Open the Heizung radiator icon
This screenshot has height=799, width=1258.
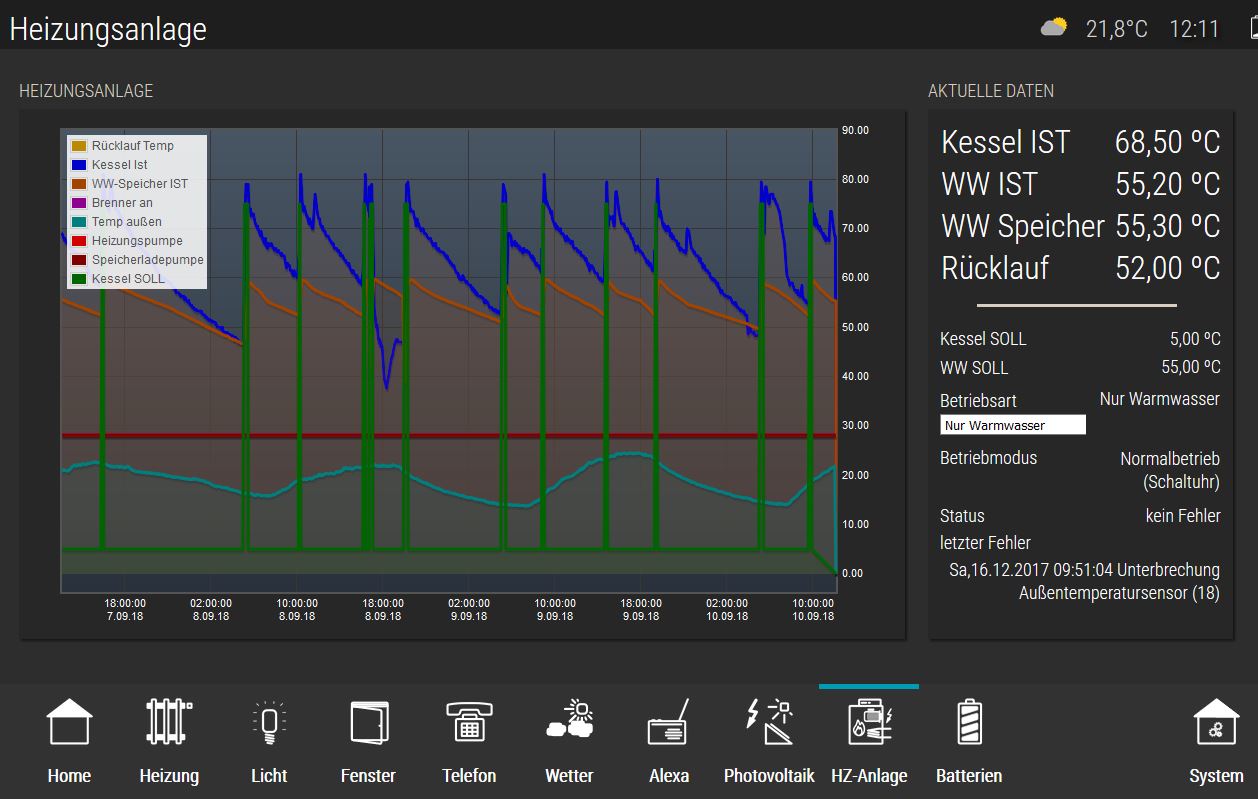coord(169,722)
